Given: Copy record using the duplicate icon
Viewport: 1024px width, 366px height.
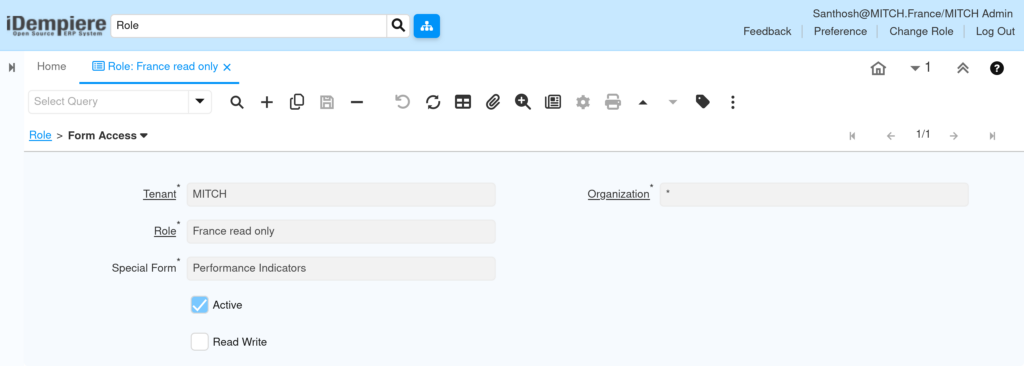Looking at the screenshot, I should coord(296,102).
